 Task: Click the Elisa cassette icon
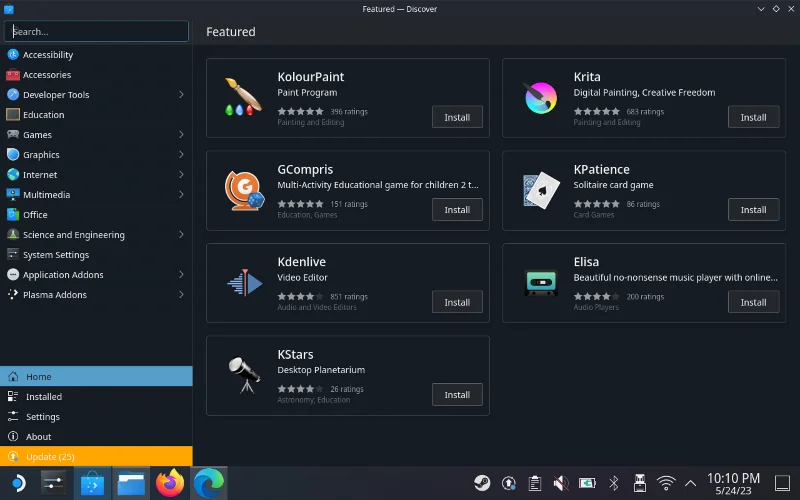click(x=541, y=283)
